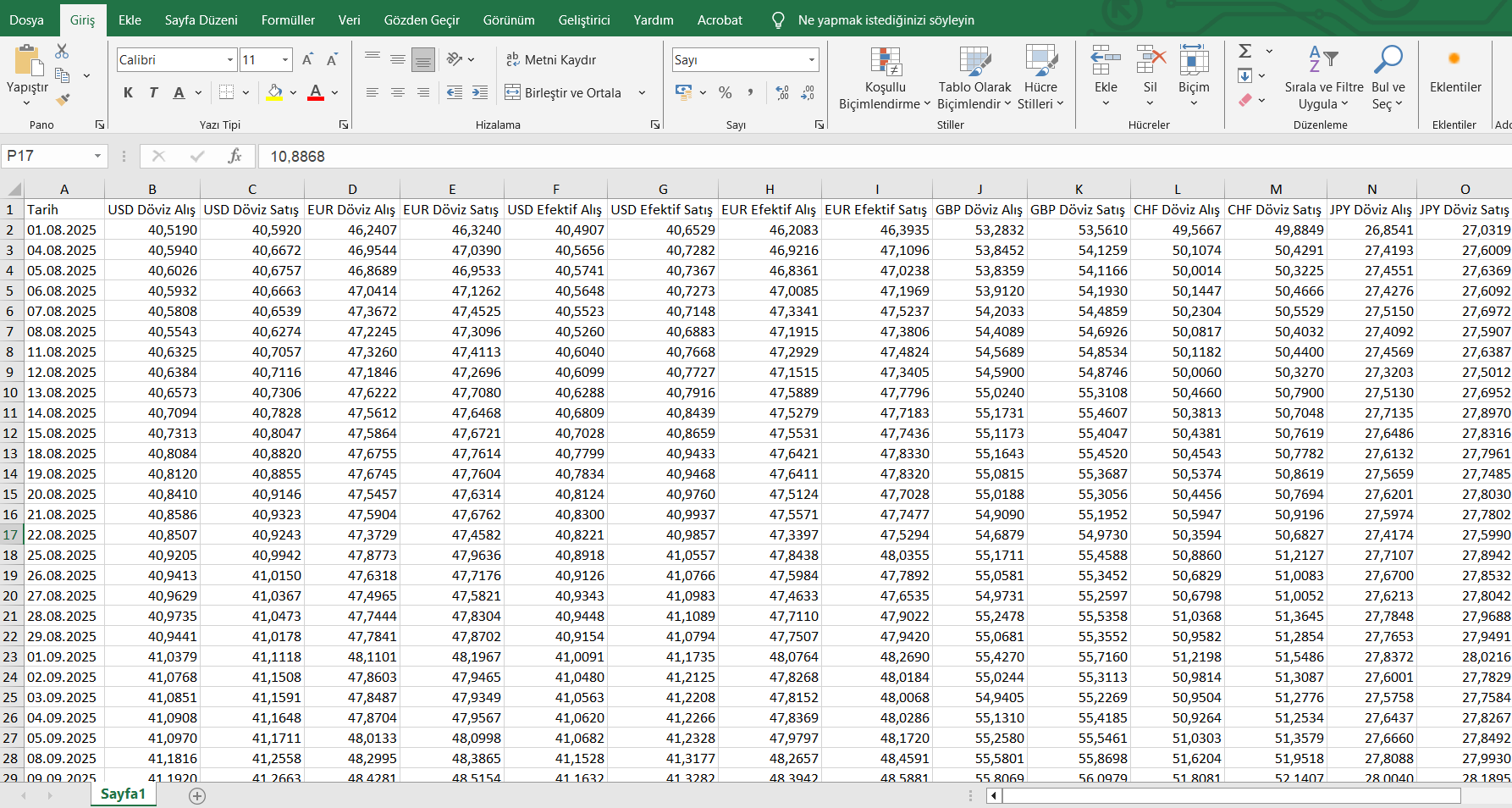Expand the Sayı number format dropdown

[812, 59]
